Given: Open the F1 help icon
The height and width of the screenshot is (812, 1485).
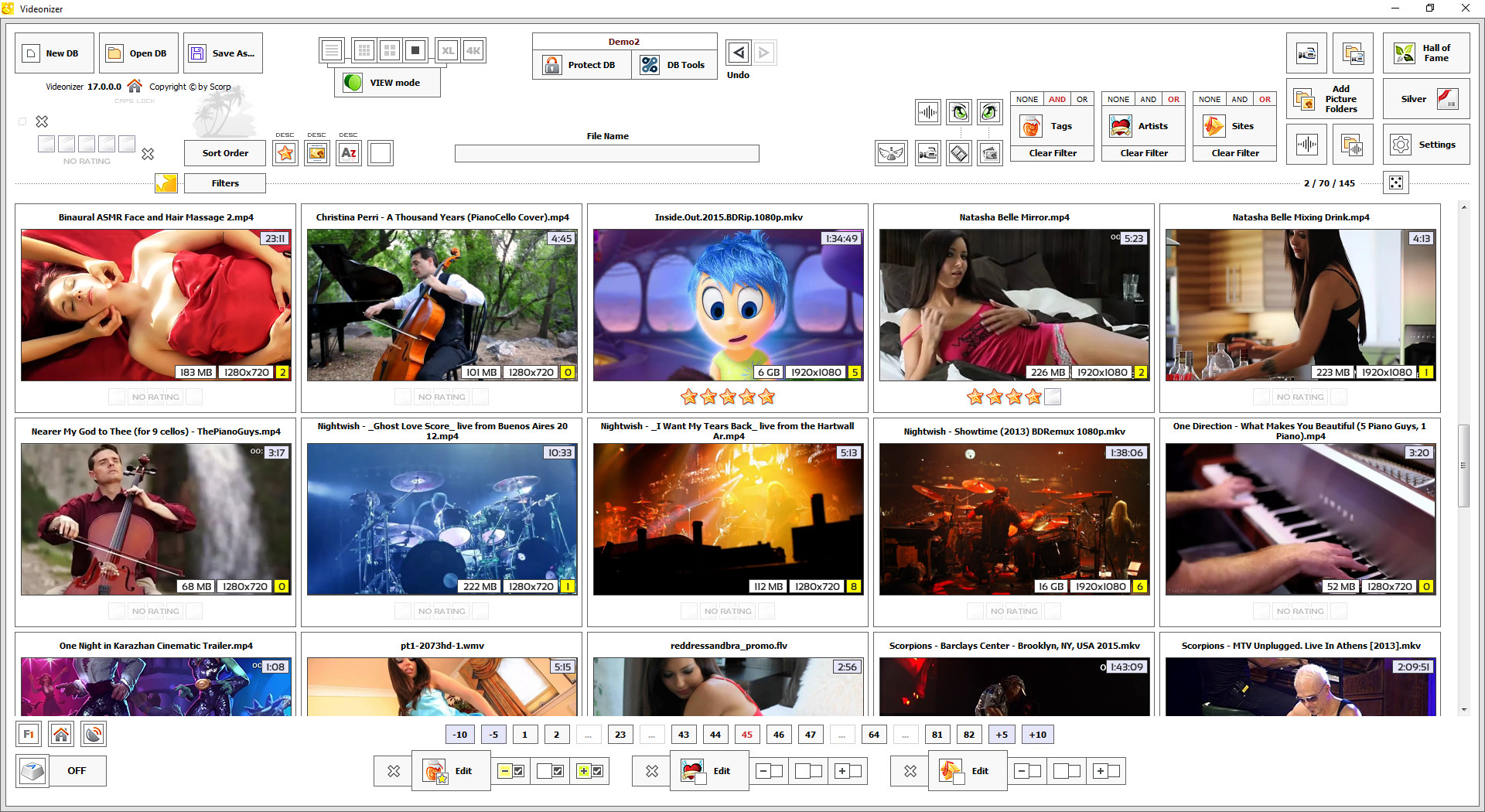Looking at the screenshot, I should tap(29, 734).
